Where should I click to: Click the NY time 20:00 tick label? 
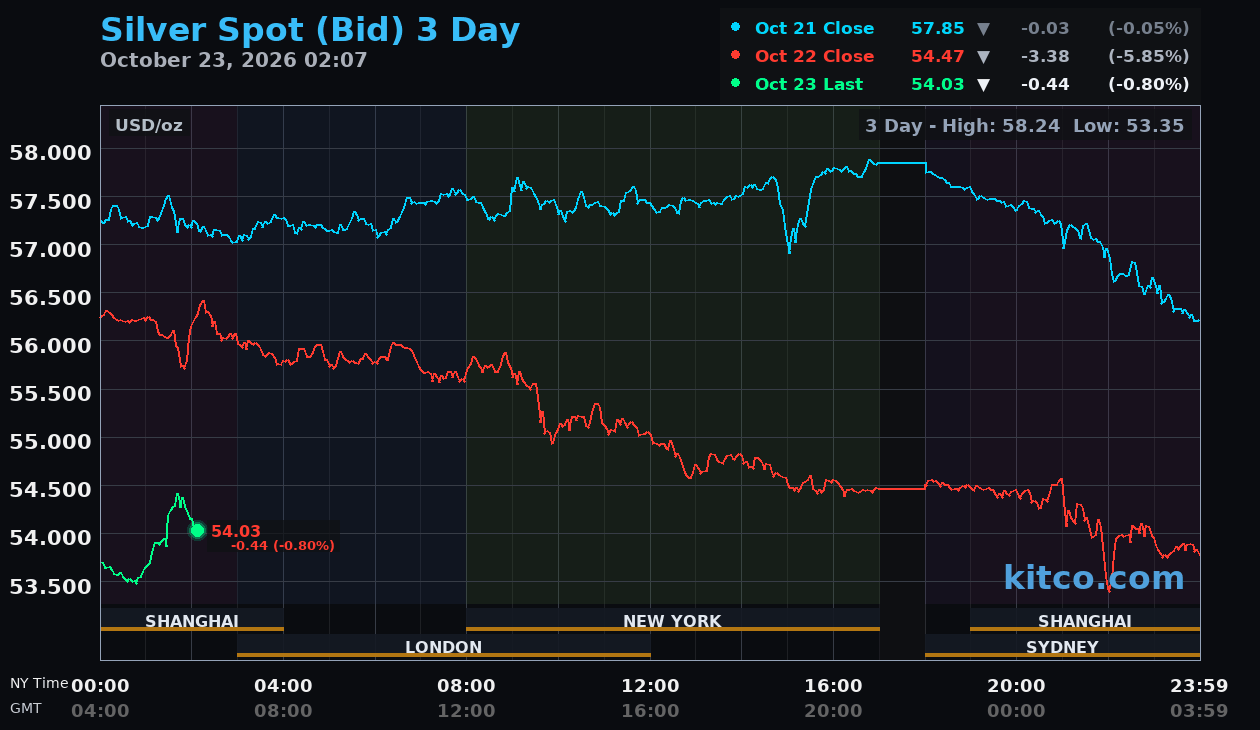pyautogui.click(x=1016, y=686)
